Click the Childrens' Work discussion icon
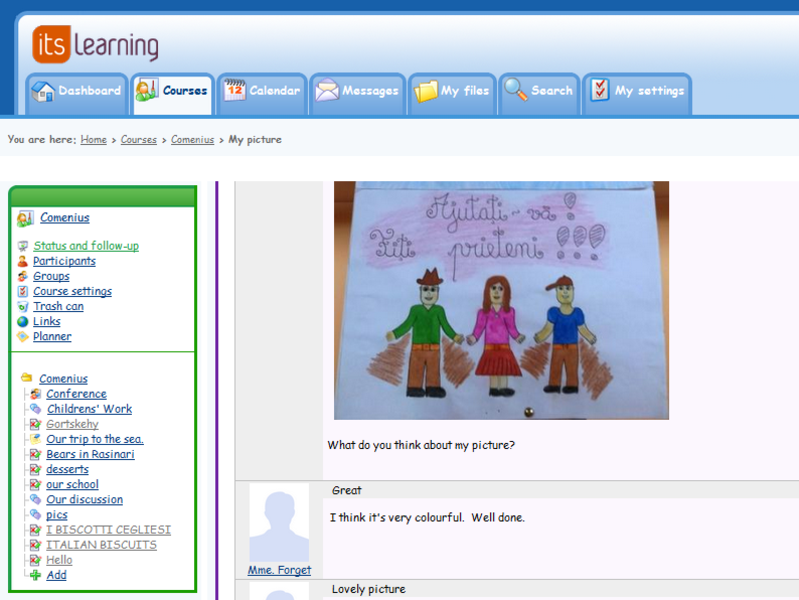 35,409
